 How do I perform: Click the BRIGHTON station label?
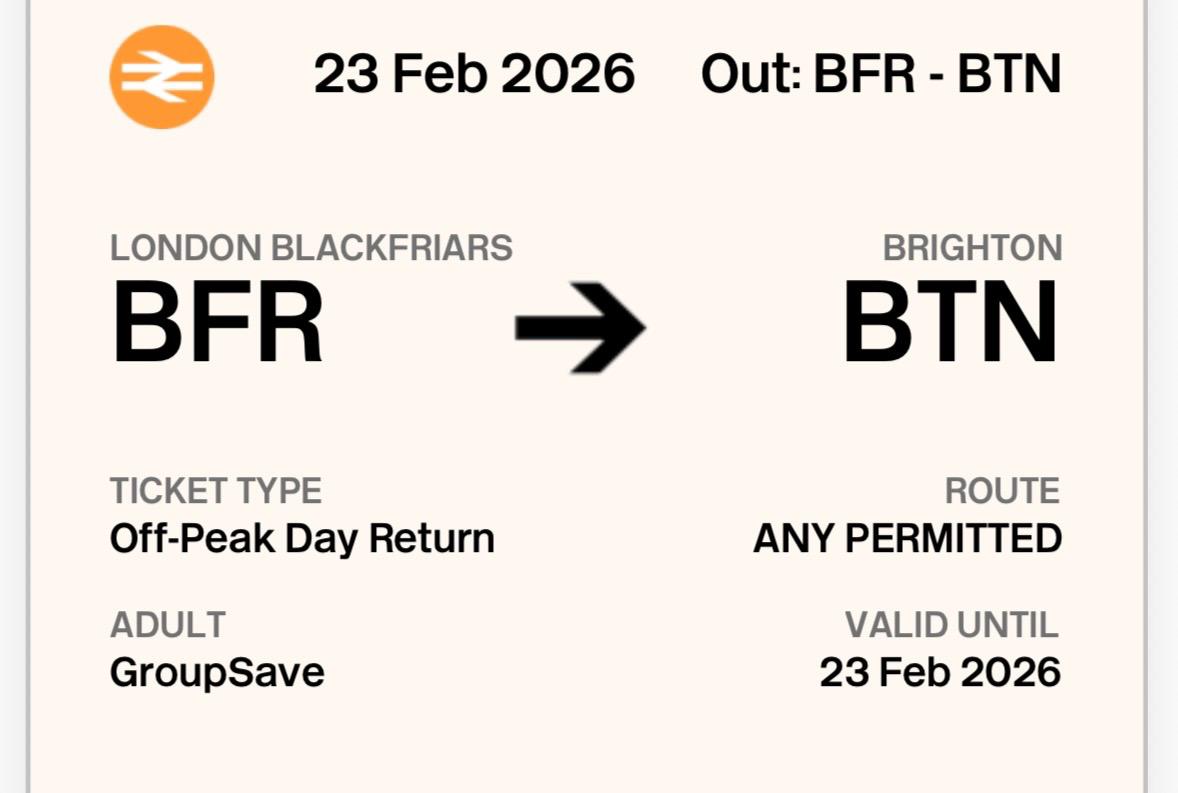pos(972,248)
